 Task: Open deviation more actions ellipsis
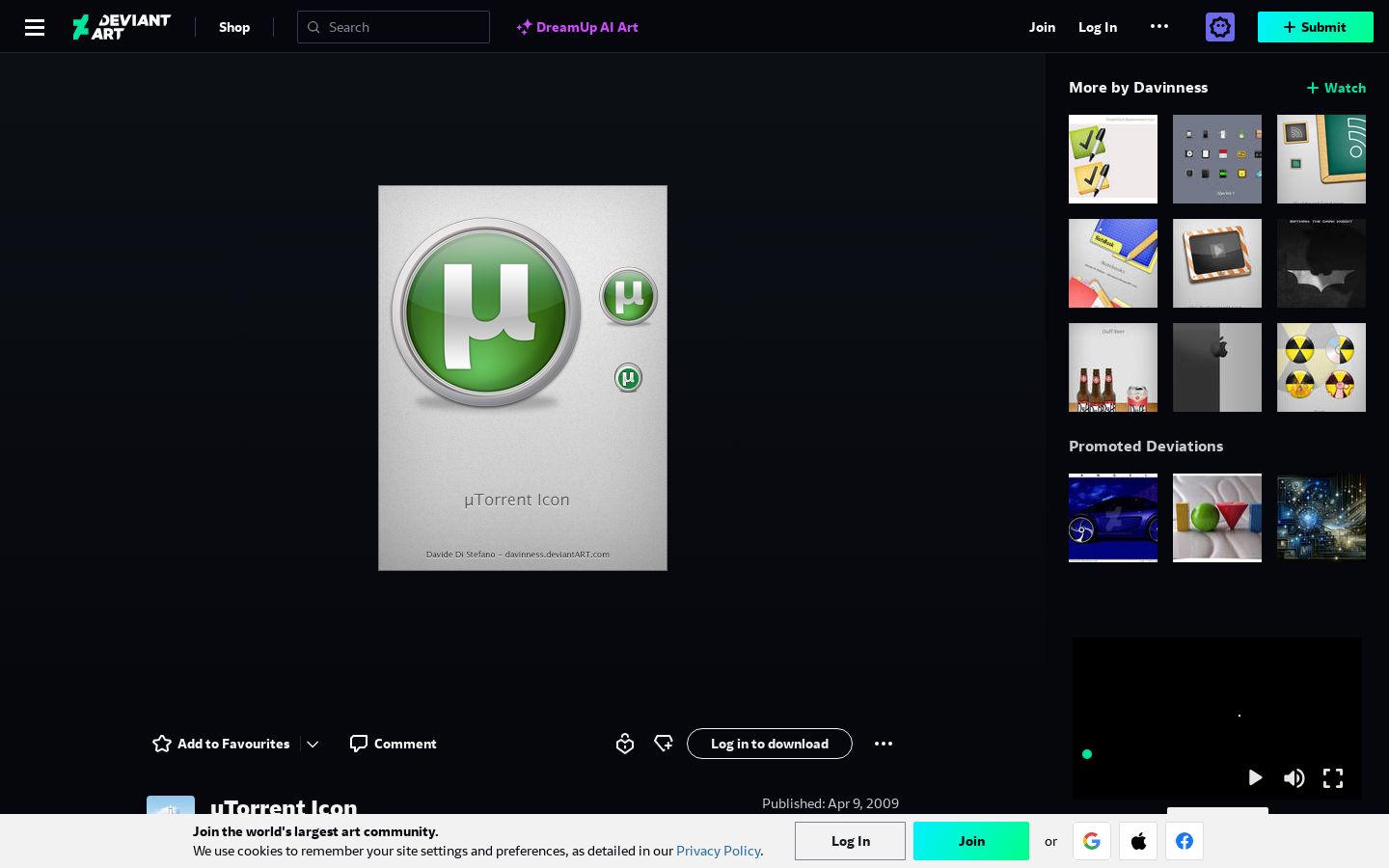coord(884,744)
